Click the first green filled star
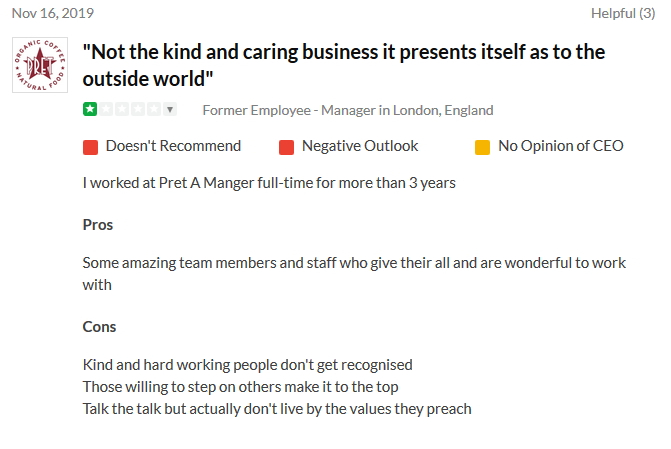Image resolution: width=671 pixels, height=449 pixels. (91, 109)
